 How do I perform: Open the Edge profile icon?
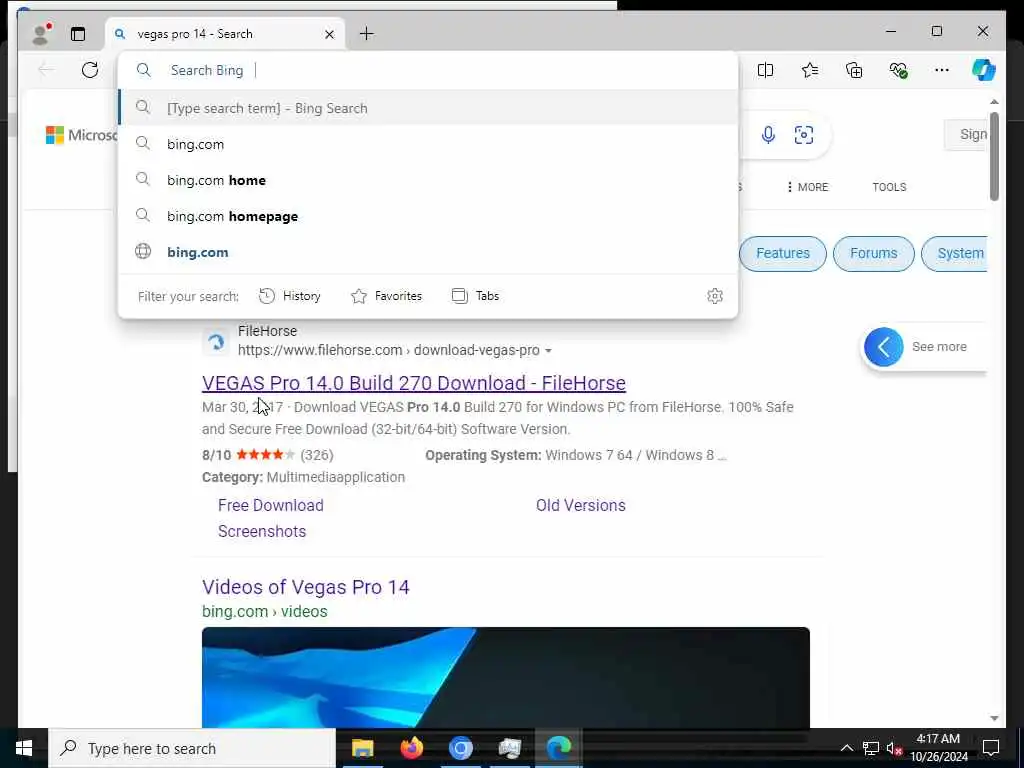[41, 34]
